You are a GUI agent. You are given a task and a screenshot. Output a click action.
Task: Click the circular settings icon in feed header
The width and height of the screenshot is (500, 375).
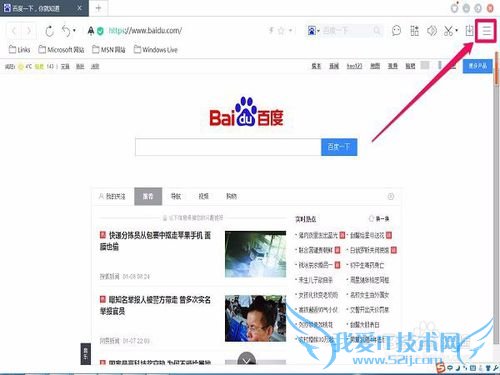[391, 196]
